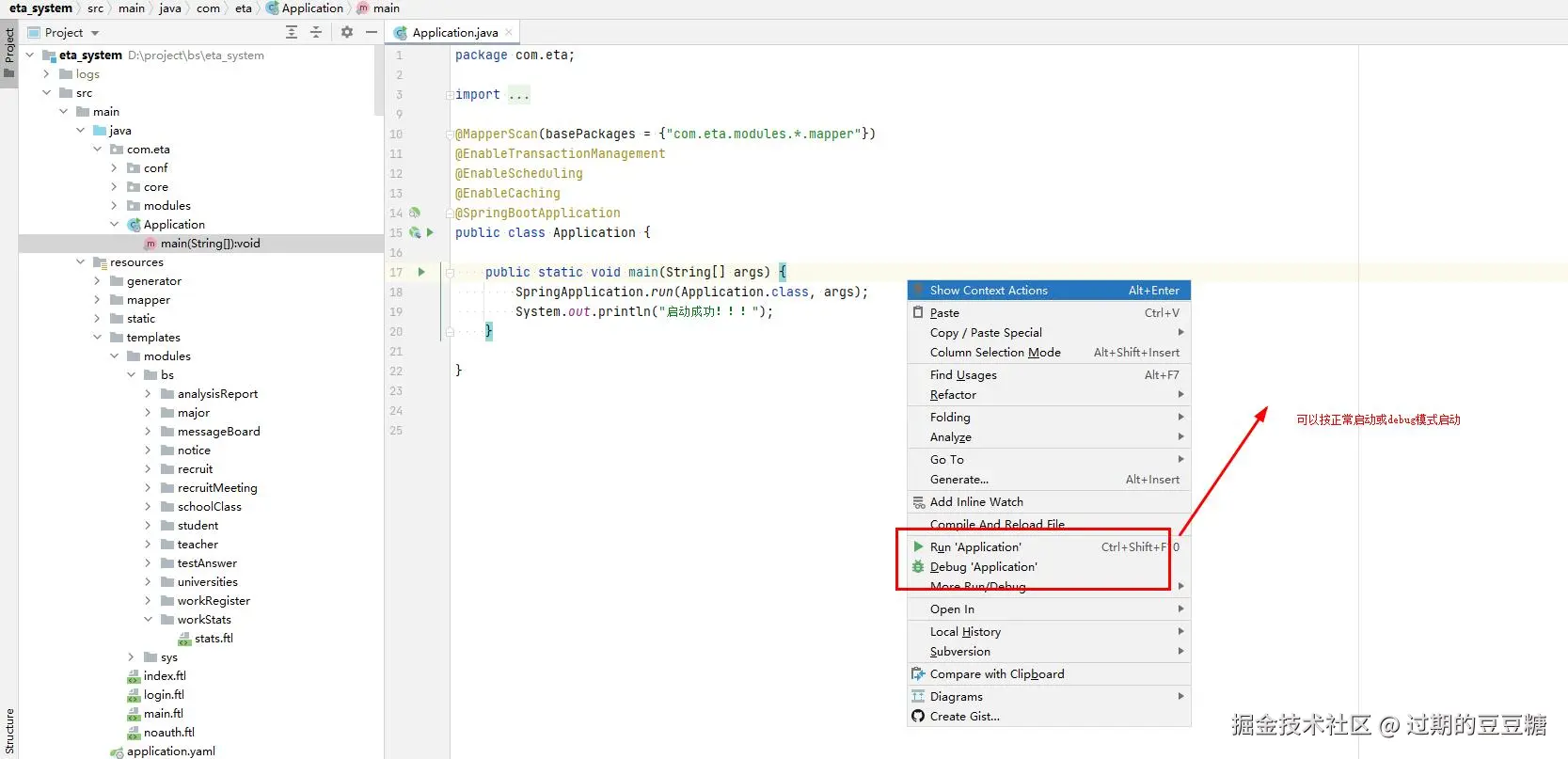
Task: Open Project view dropdown in panel header
Action: [95, 33]
